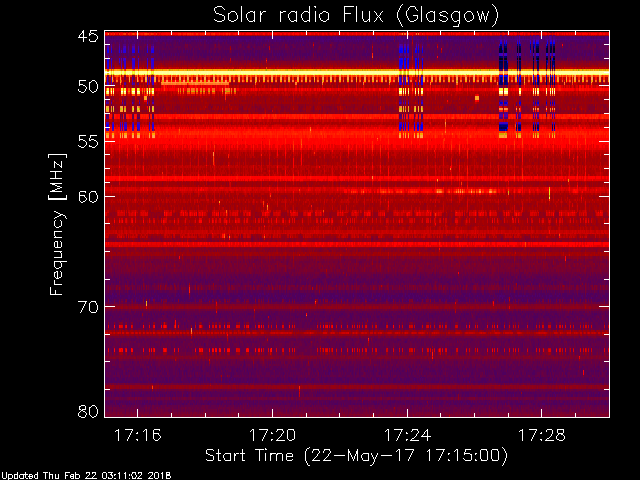640x480 pixels.
Task: Click the 80 frequency tick label
Action: [88, 411]
